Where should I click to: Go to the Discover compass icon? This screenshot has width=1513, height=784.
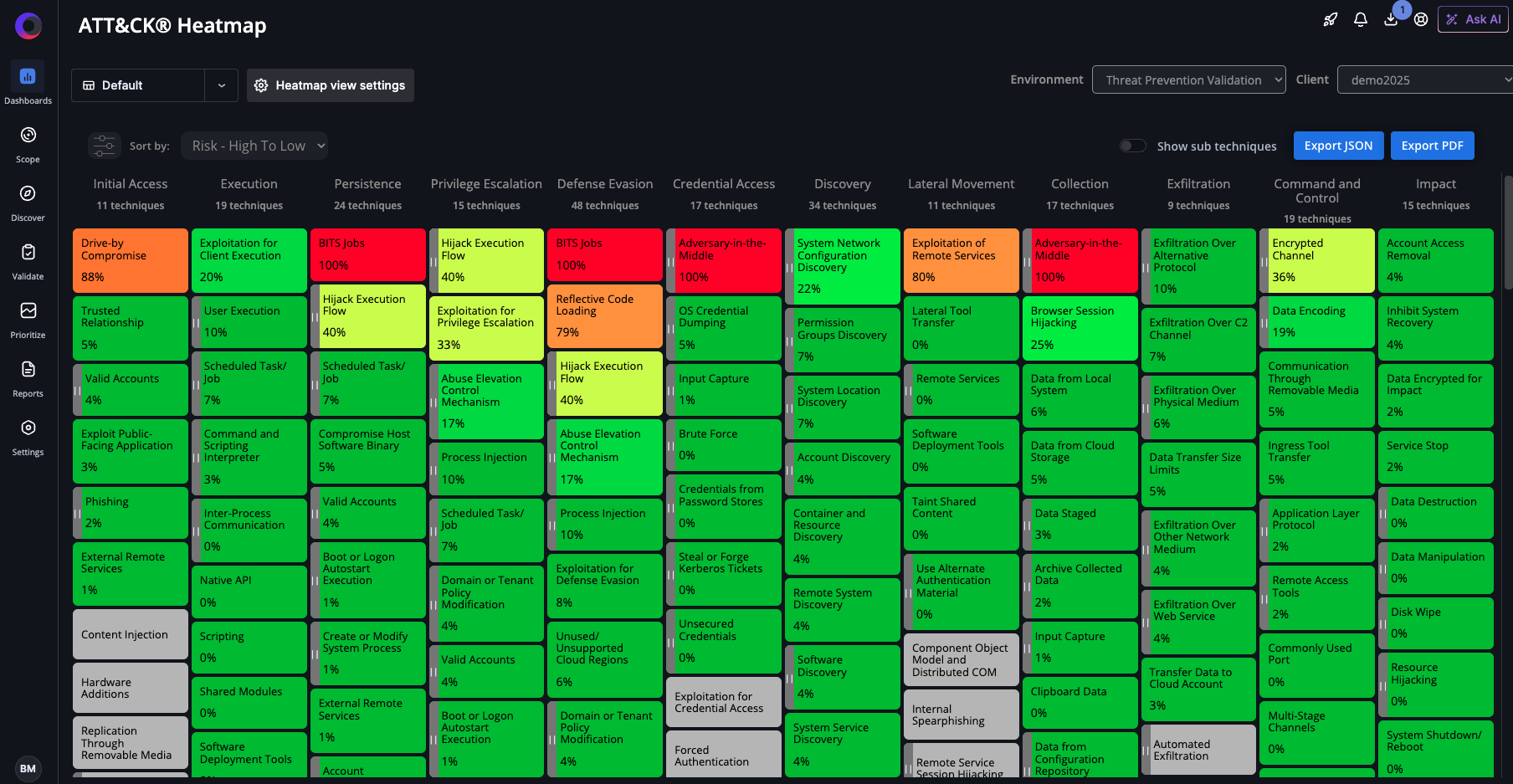[x=28, y=194]
